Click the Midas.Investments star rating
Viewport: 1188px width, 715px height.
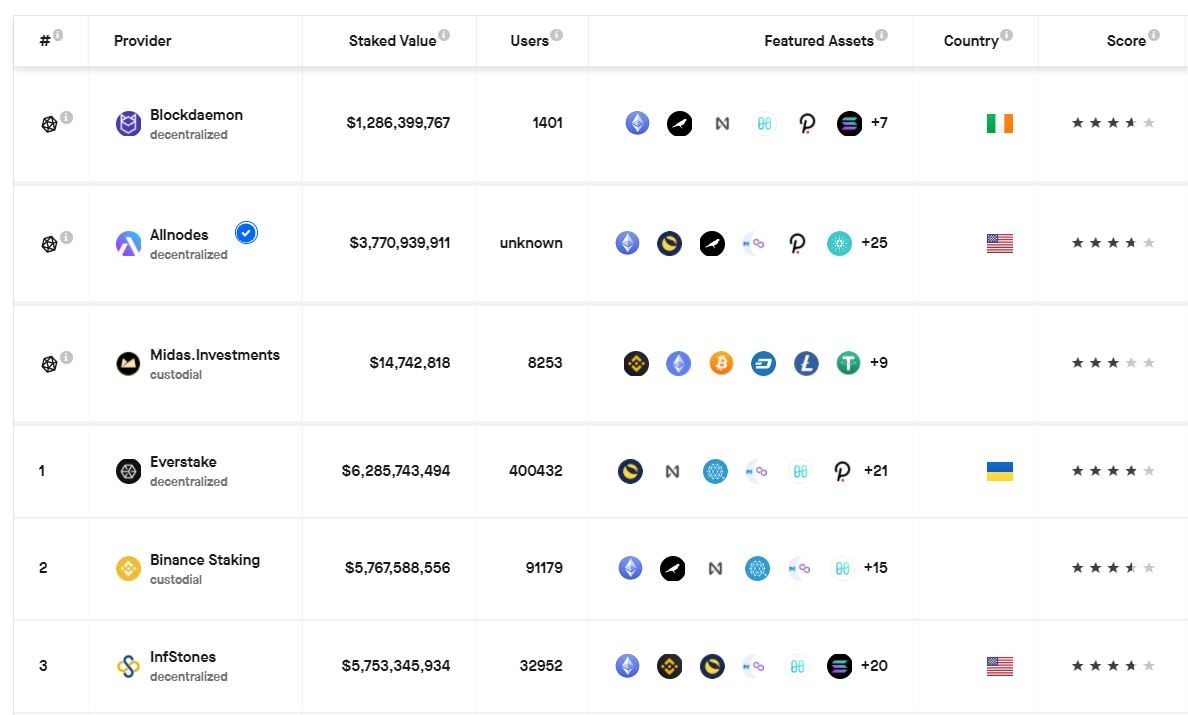[x=1113, y=364]
